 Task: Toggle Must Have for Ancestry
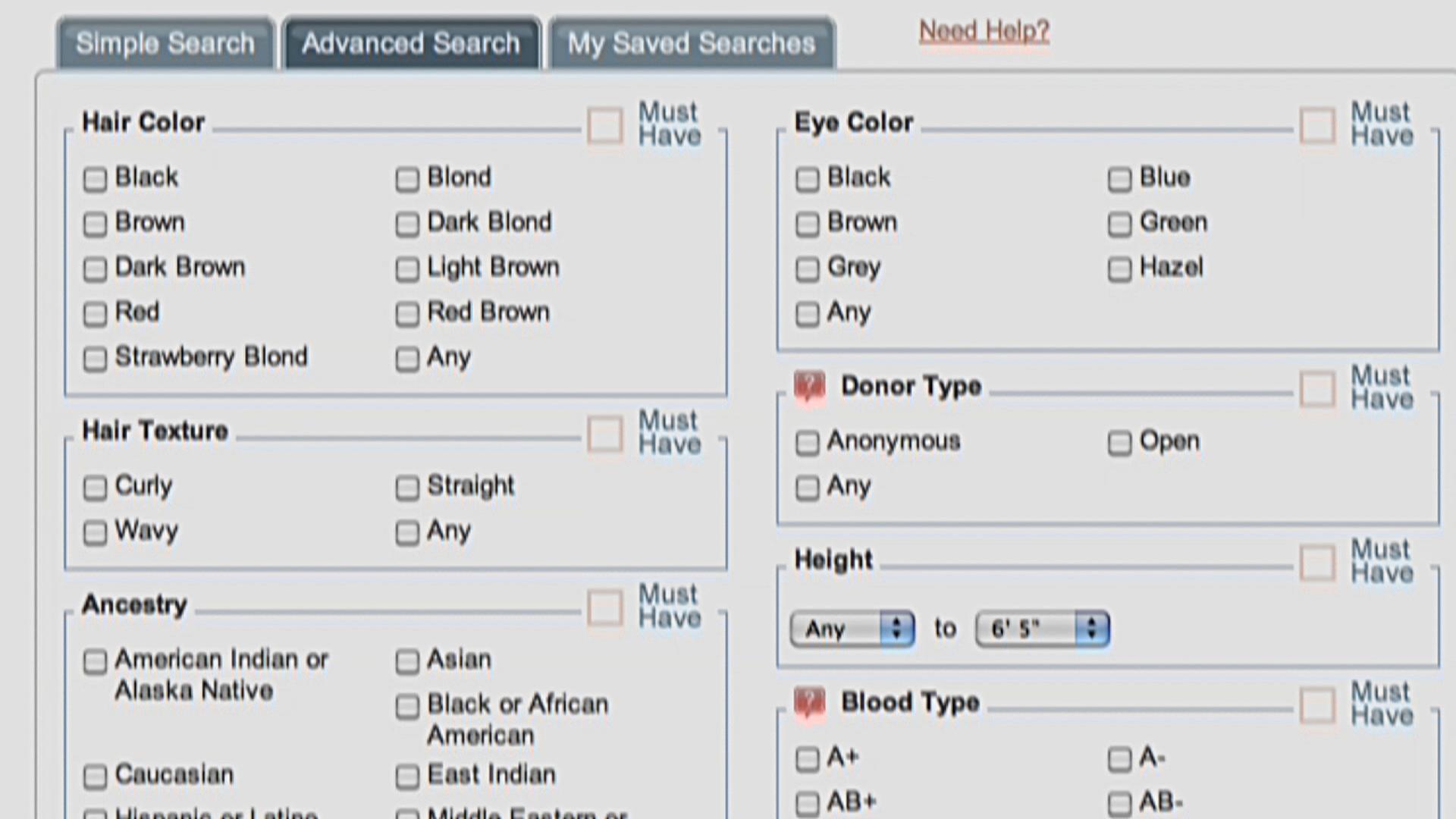point(605,608)
